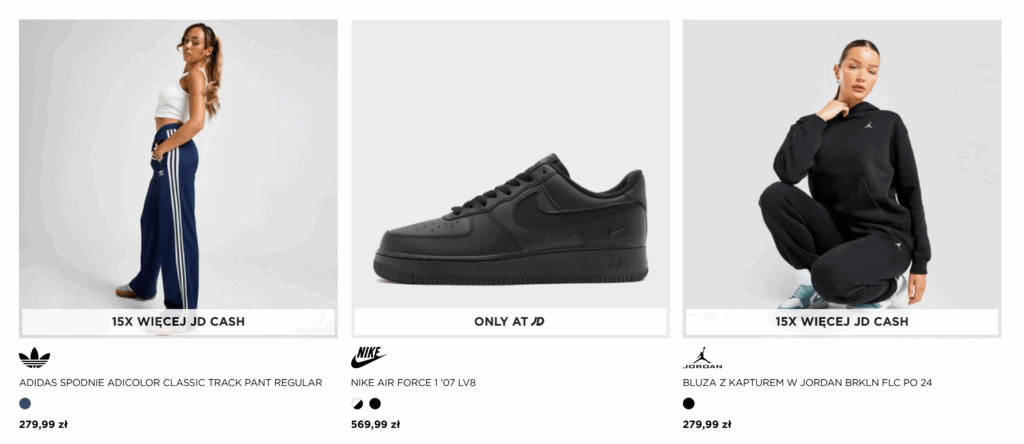Select the solid black Nike Air Force swatch
The width and height of the screenshot is (1024, 444).
click(x=375, y=404)
